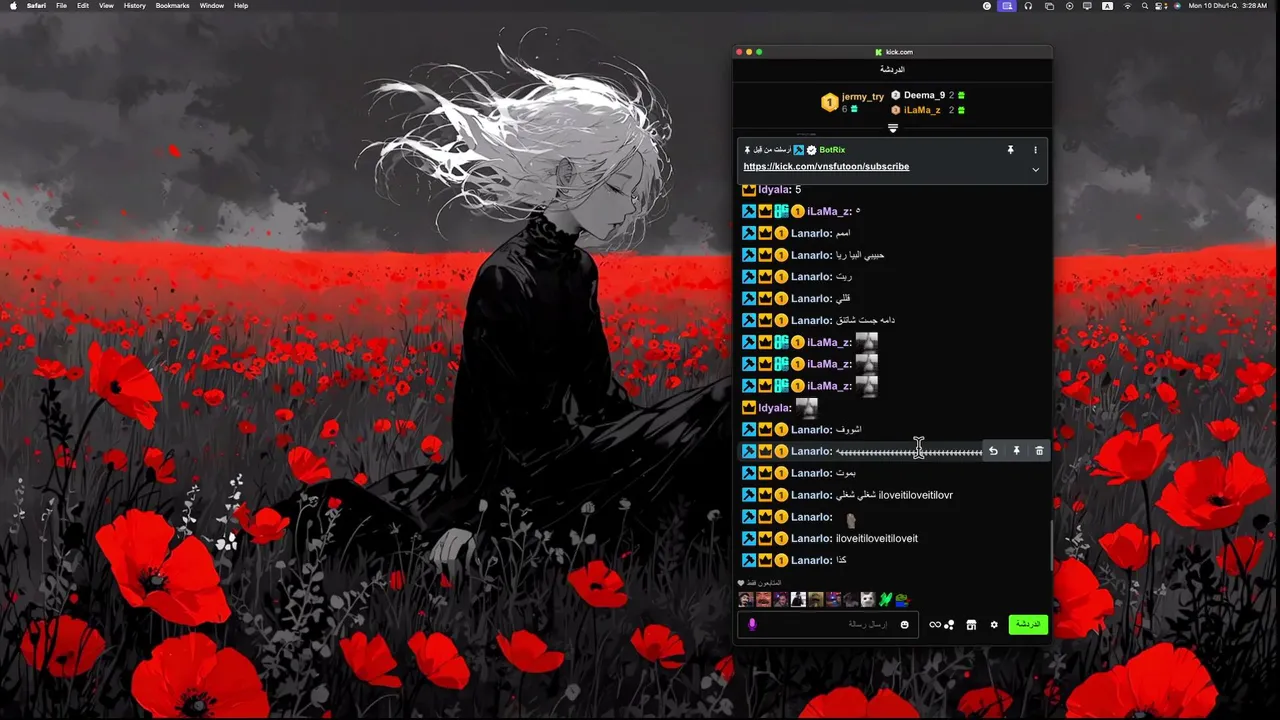
Task: Click the Apple menu icon
Action: [x=13, y=6]
